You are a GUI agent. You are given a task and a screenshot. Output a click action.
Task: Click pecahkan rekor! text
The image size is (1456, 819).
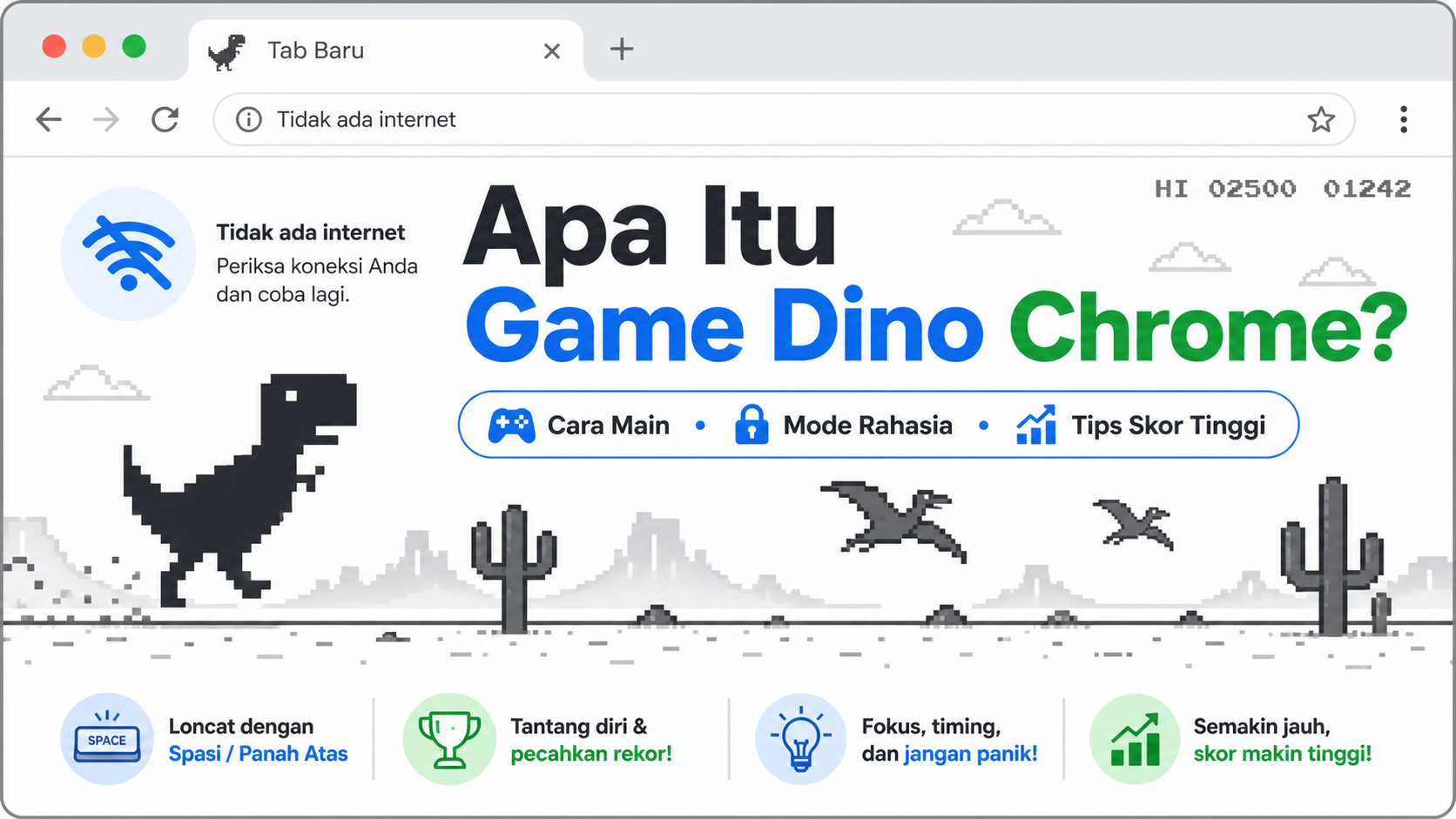(x=591, y=754)
